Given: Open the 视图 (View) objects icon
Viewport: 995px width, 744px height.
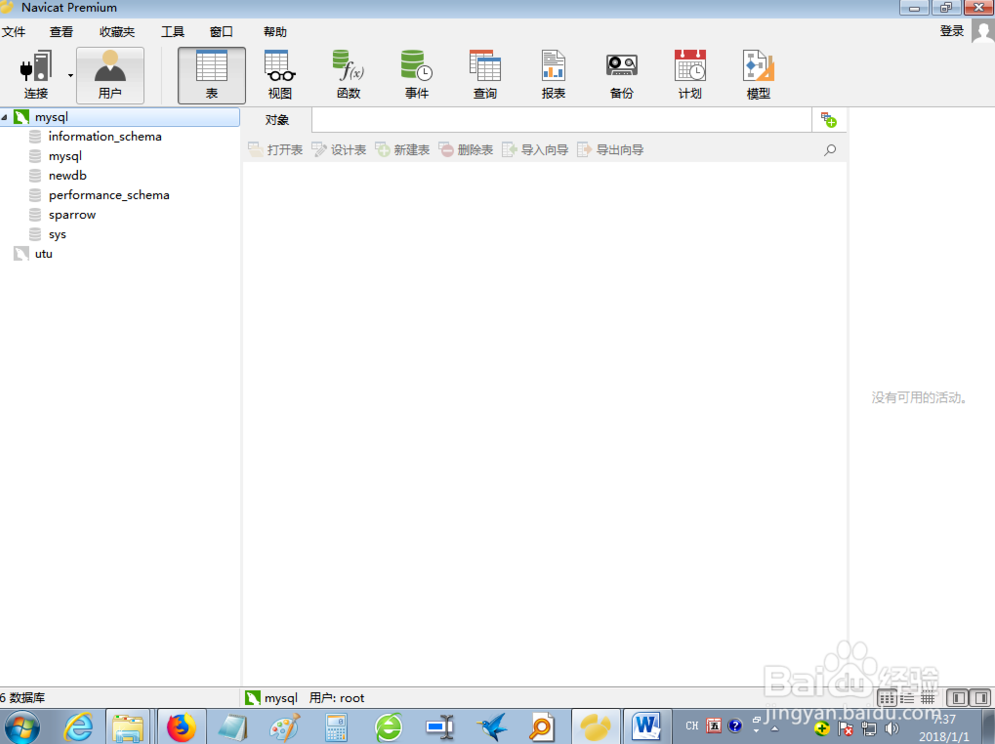Looking at the screenshot, I should 280,75.
